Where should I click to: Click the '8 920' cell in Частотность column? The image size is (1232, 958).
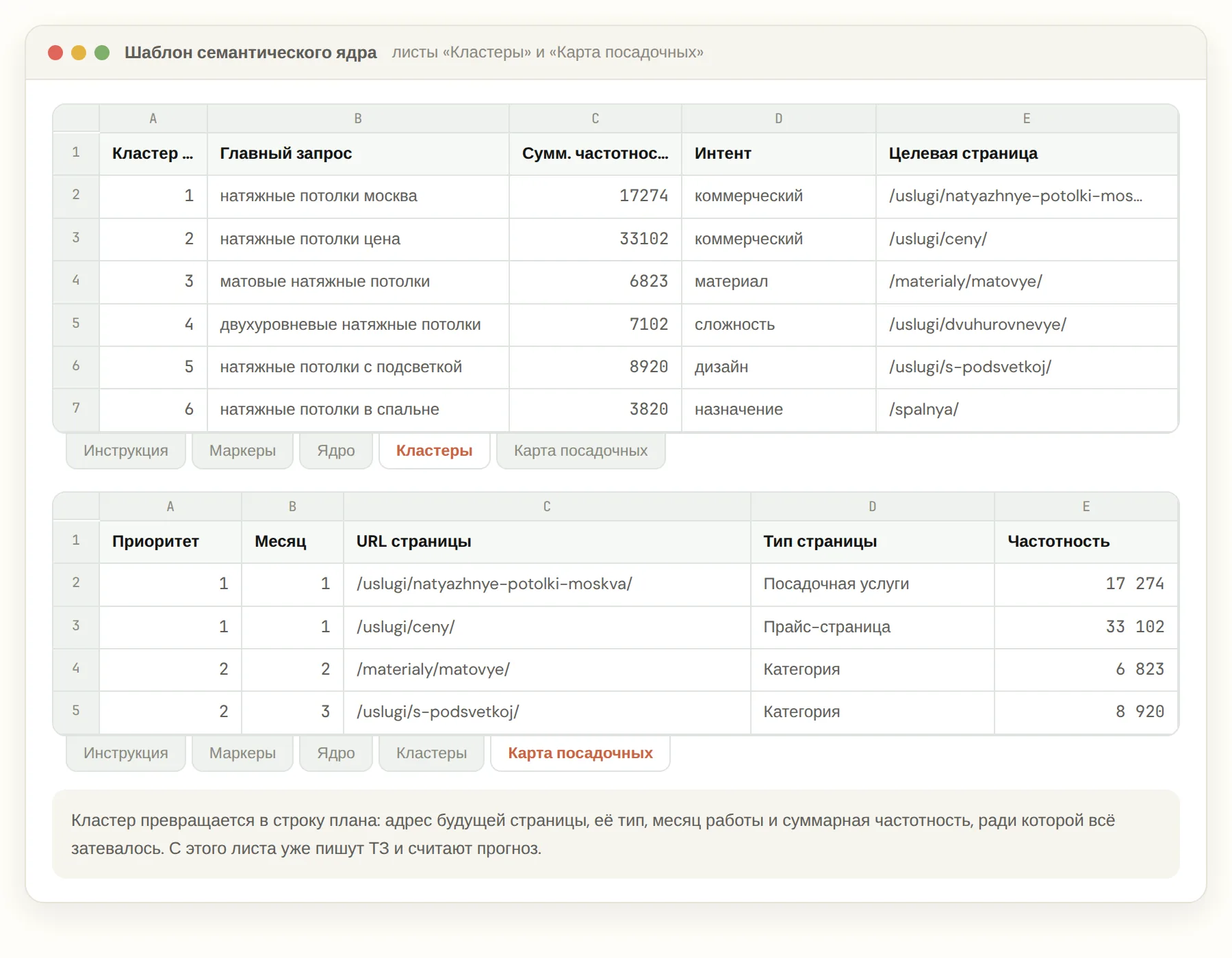[x=1086, y=712]
